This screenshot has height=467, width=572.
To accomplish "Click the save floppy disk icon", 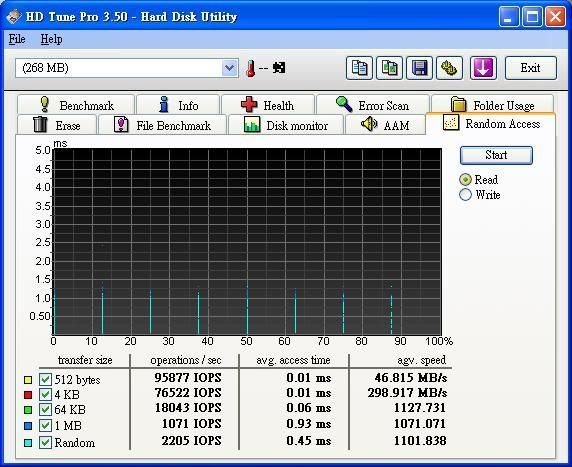I will (420, 68).
